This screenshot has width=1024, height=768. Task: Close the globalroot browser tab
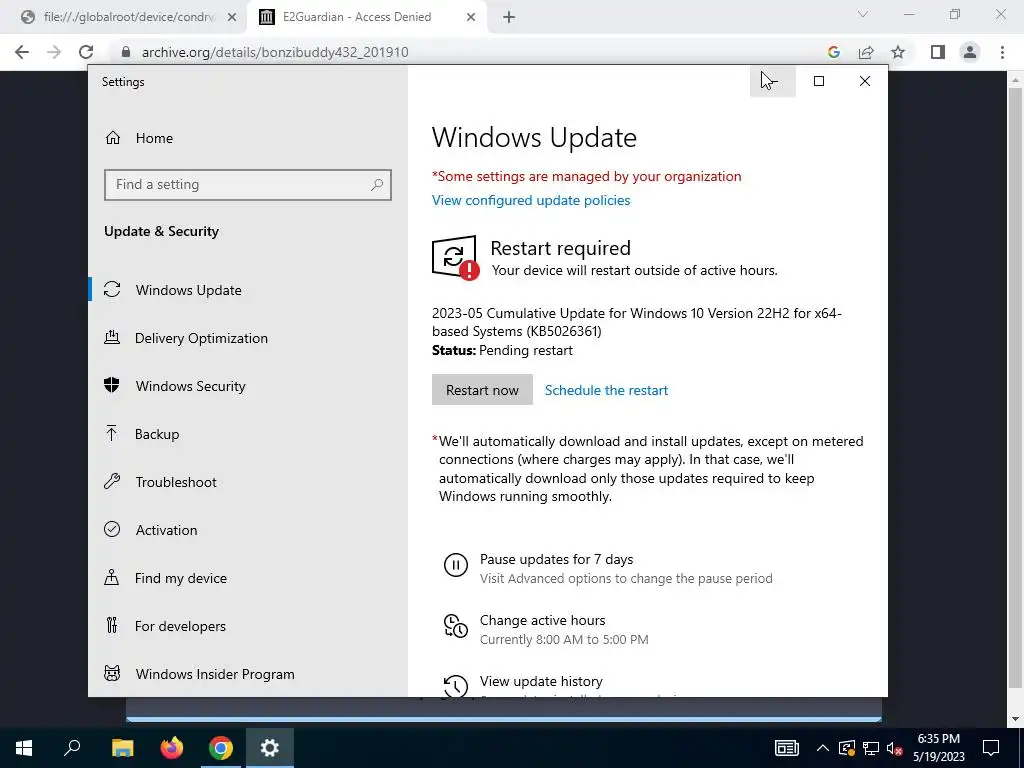pos(232,18)
